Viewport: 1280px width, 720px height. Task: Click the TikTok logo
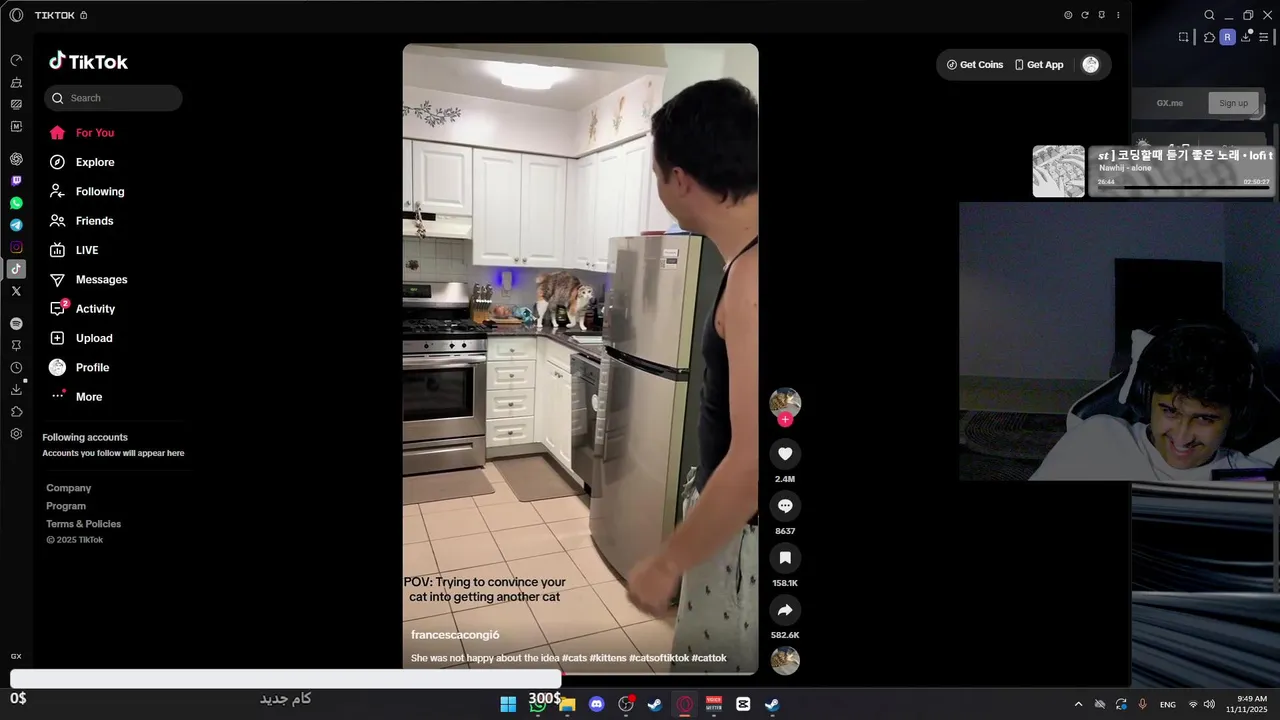click(x=89, y=61)
